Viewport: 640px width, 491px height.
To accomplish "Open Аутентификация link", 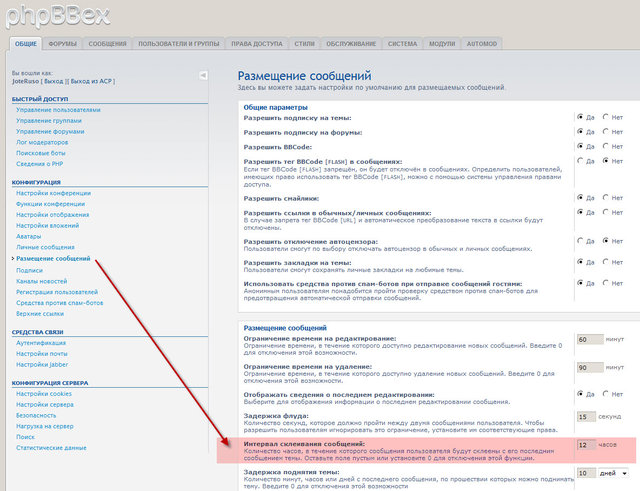I will click(41, 343).
